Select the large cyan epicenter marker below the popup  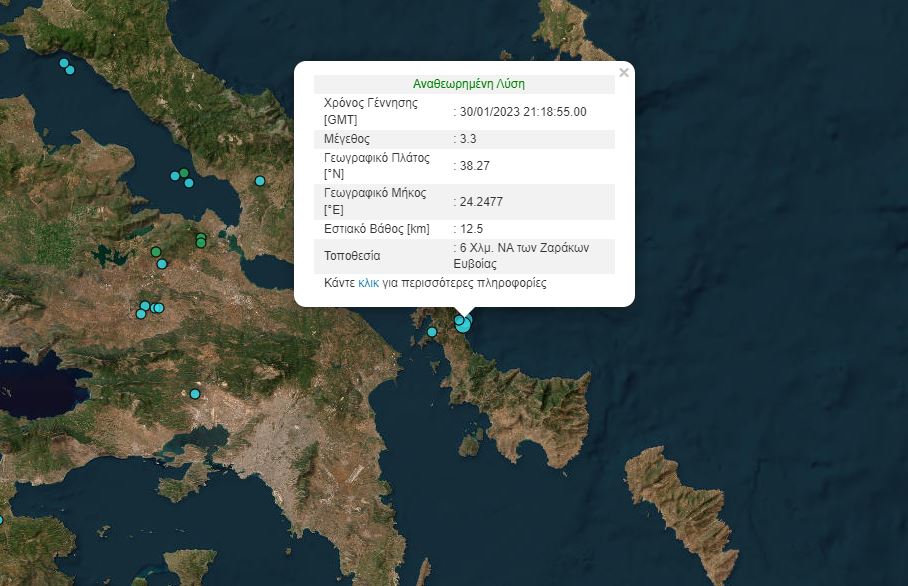pyautogui.click(x=463, y=325)
